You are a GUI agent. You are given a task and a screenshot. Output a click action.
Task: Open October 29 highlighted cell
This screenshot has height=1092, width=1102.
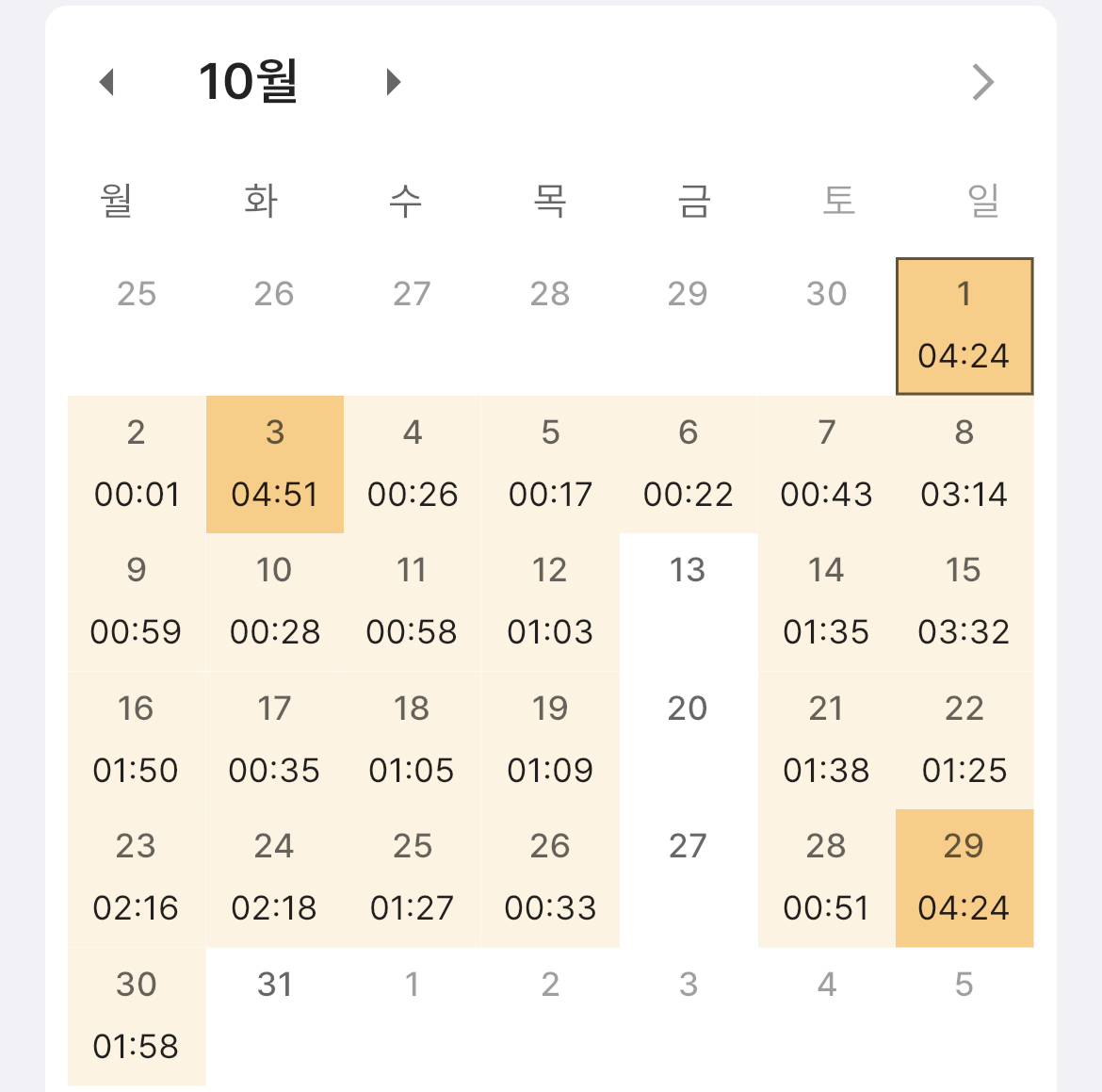pyautogui.click(x=964, y=877)
